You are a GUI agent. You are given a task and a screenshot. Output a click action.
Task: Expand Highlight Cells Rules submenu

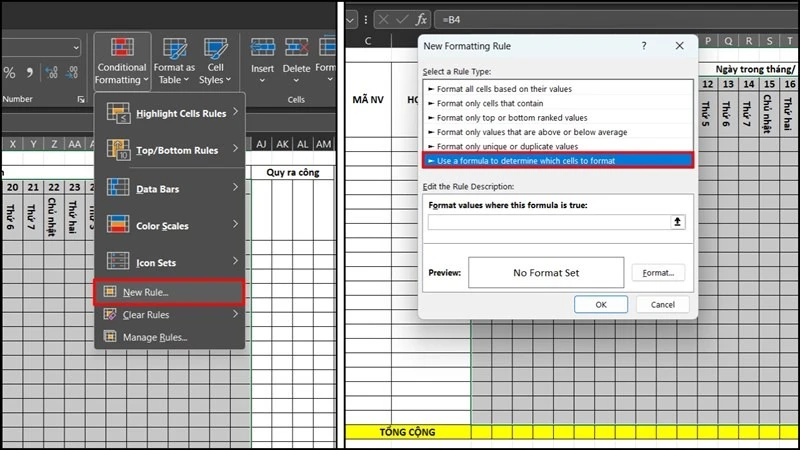pyautogui.click(x=171, y=113)
